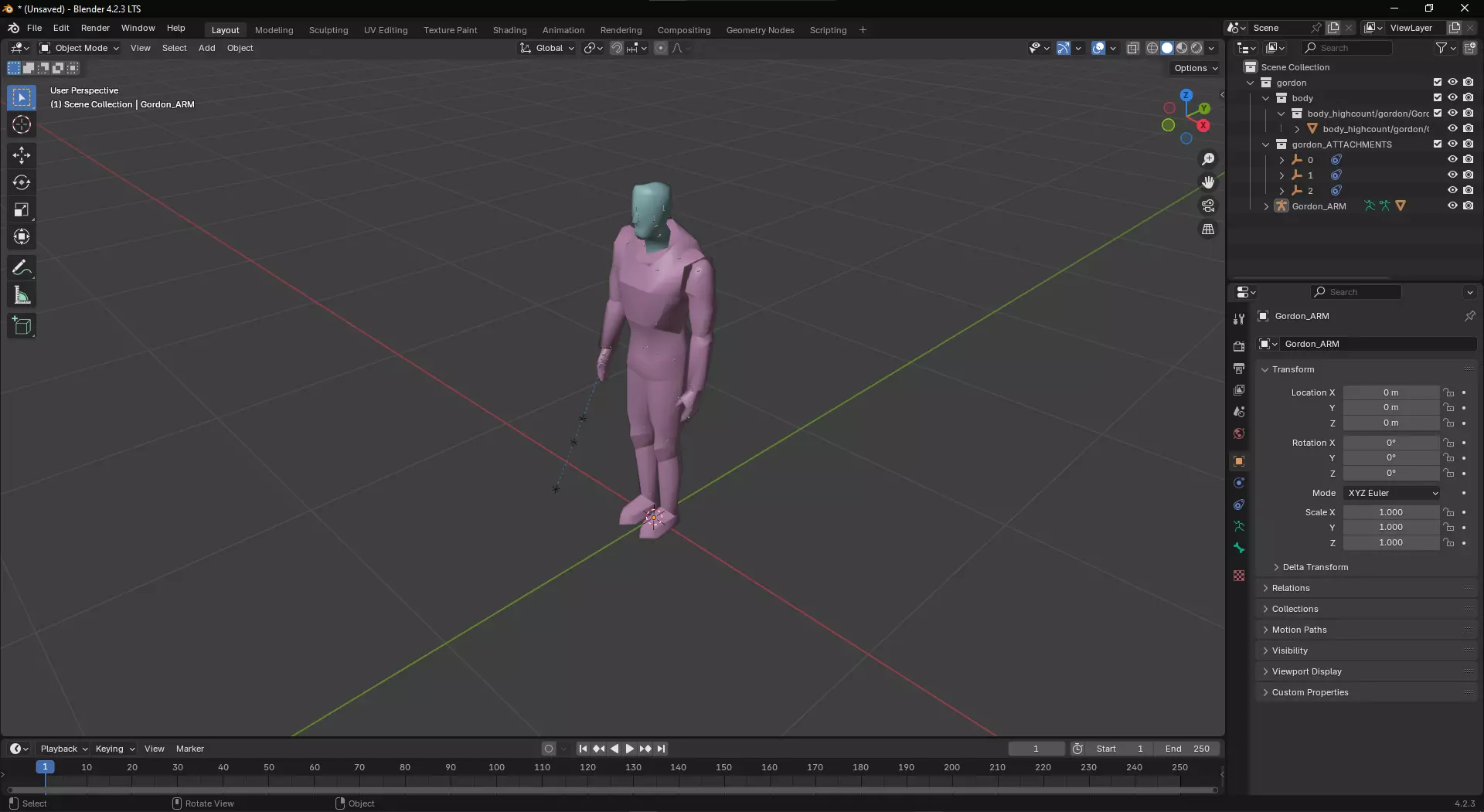1484x812 pixels.
Task: Switch to orthographic grid view button
Action: pos(1207,229)
